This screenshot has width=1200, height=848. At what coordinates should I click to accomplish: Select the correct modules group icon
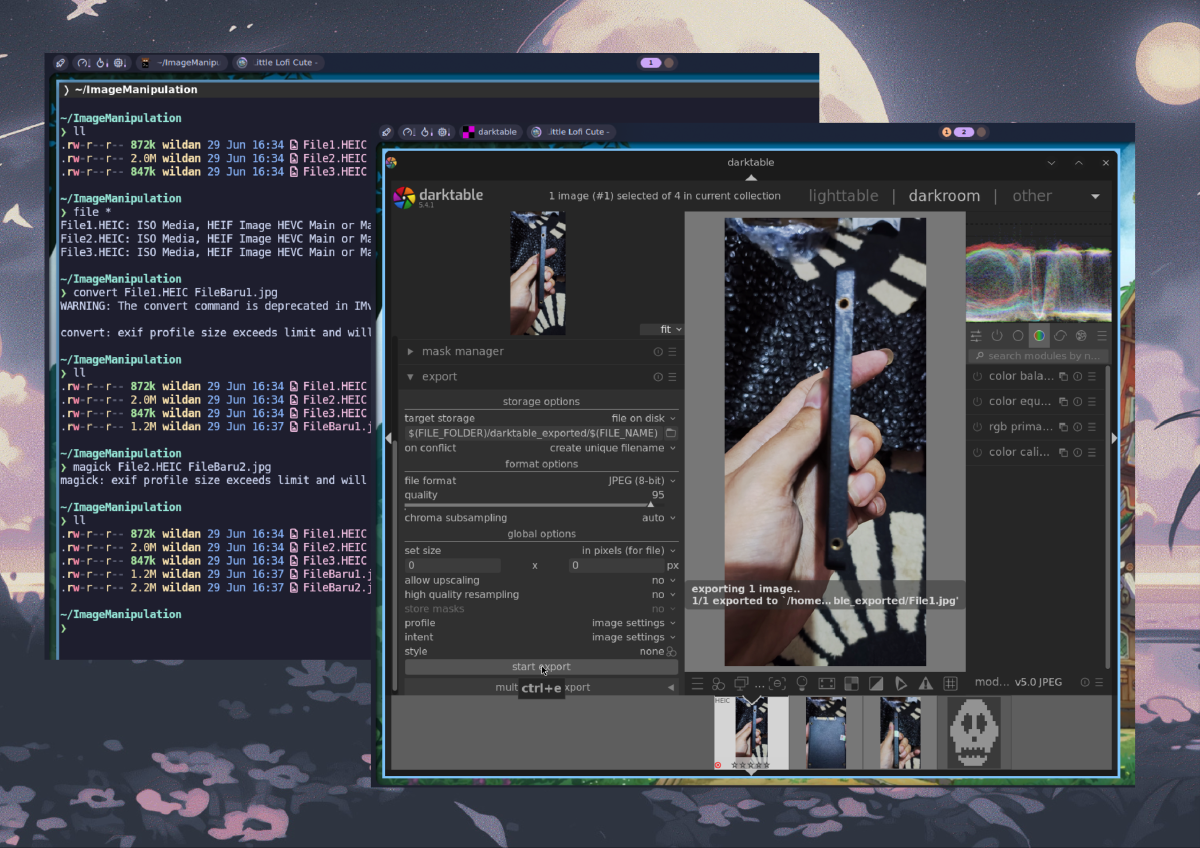(x=1060, y=336)
